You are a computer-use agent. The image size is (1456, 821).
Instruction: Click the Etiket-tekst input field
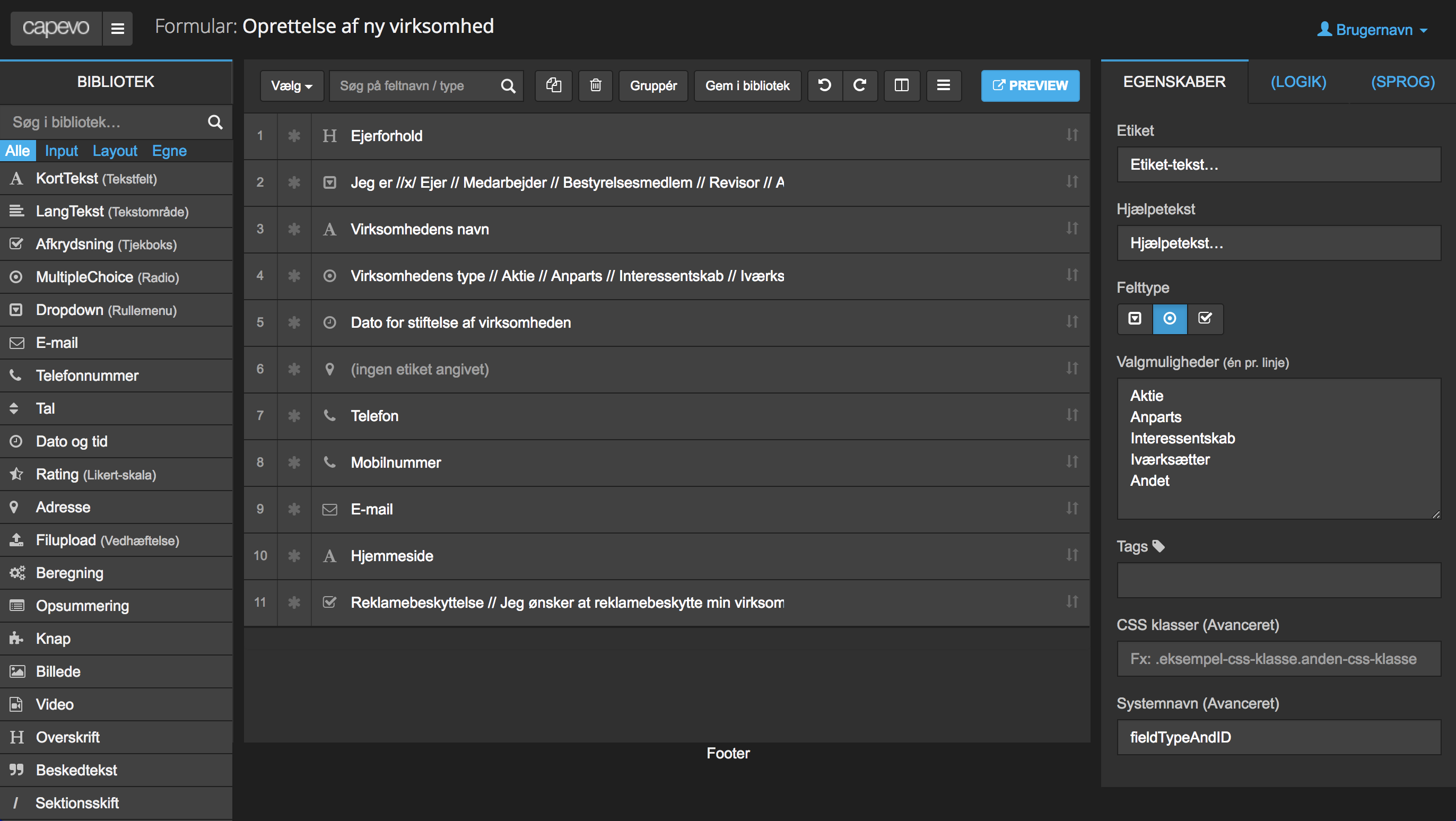(x=1277, y=164)
